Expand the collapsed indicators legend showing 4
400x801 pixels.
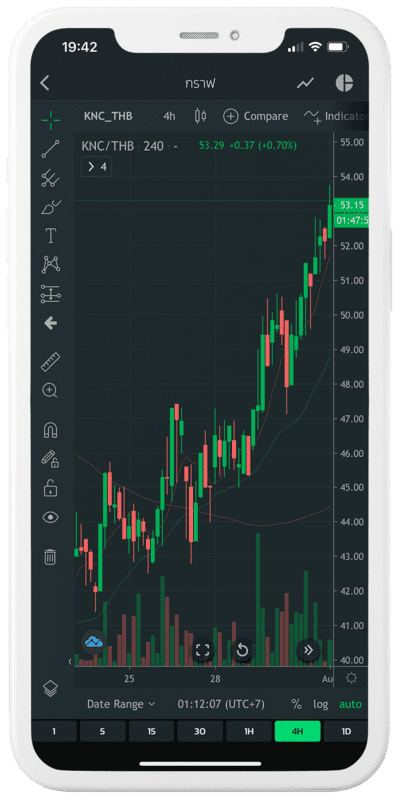pyautogui.click(x=97, y=167)
